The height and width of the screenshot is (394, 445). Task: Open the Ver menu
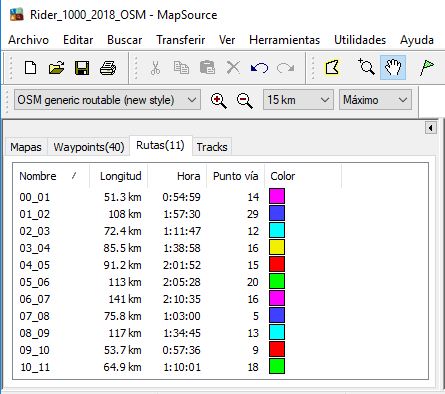pyautogui.click(x=227, y=40)
